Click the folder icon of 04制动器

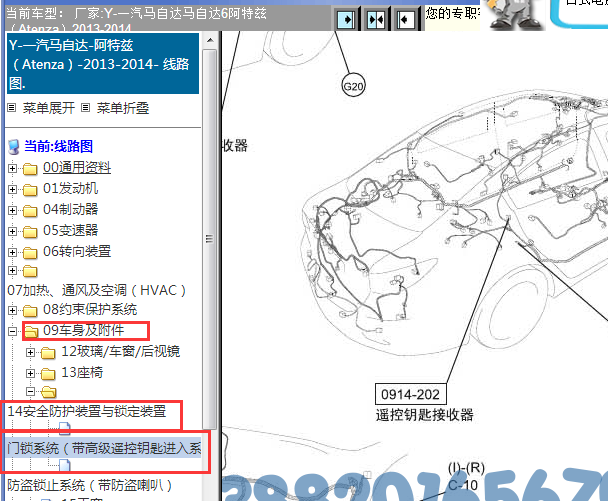pos(30,211)
